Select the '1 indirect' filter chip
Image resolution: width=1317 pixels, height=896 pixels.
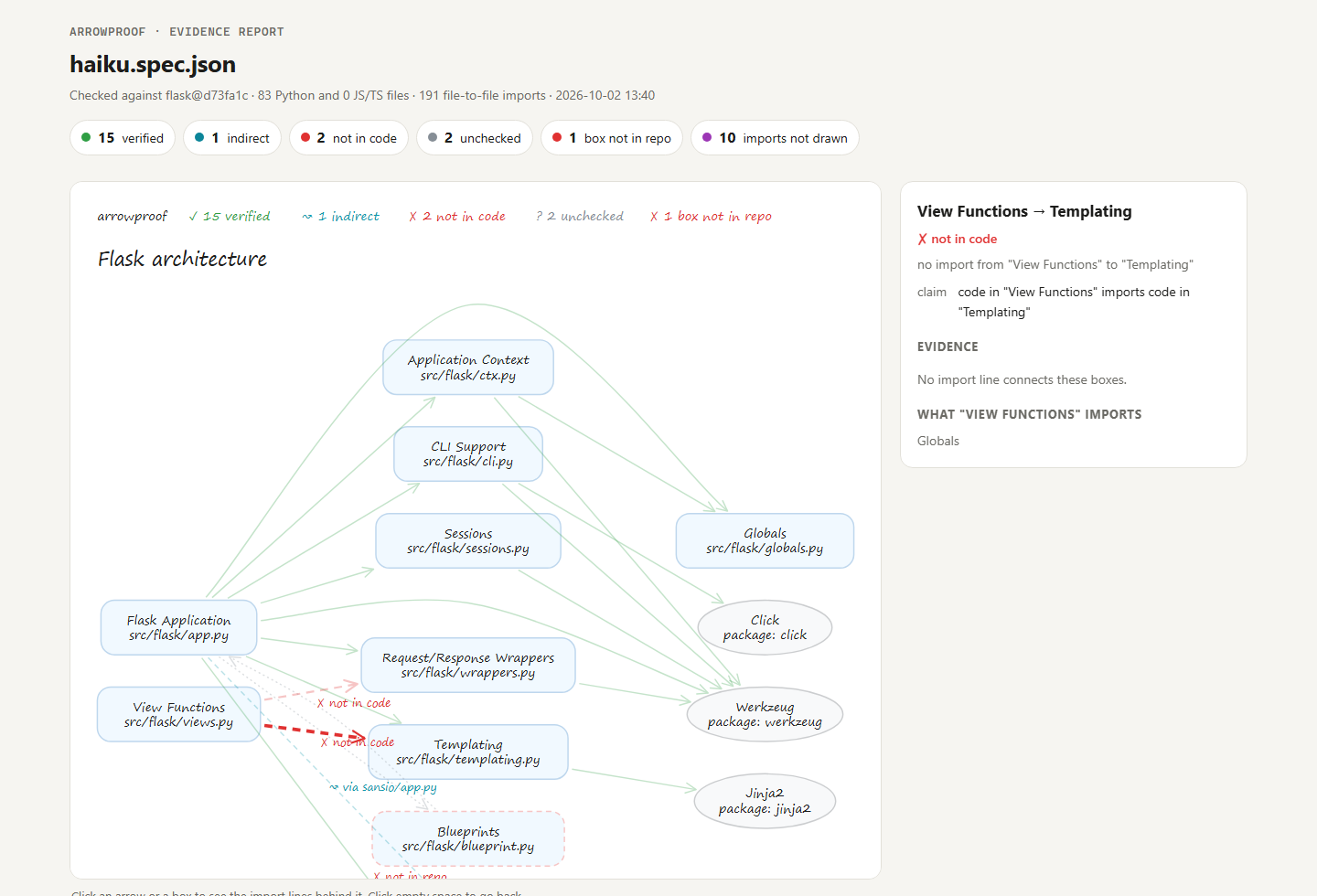232,138
